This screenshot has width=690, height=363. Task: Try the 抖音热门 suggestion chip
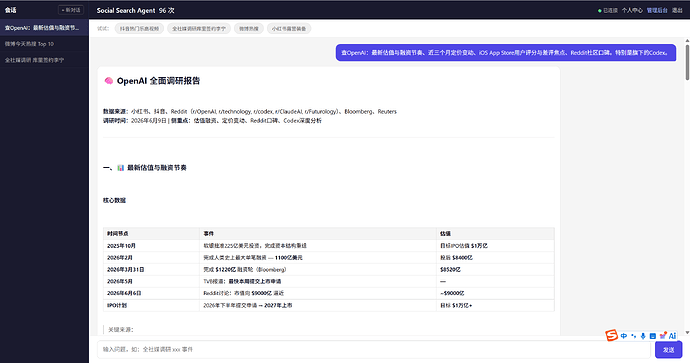(139, 29)
